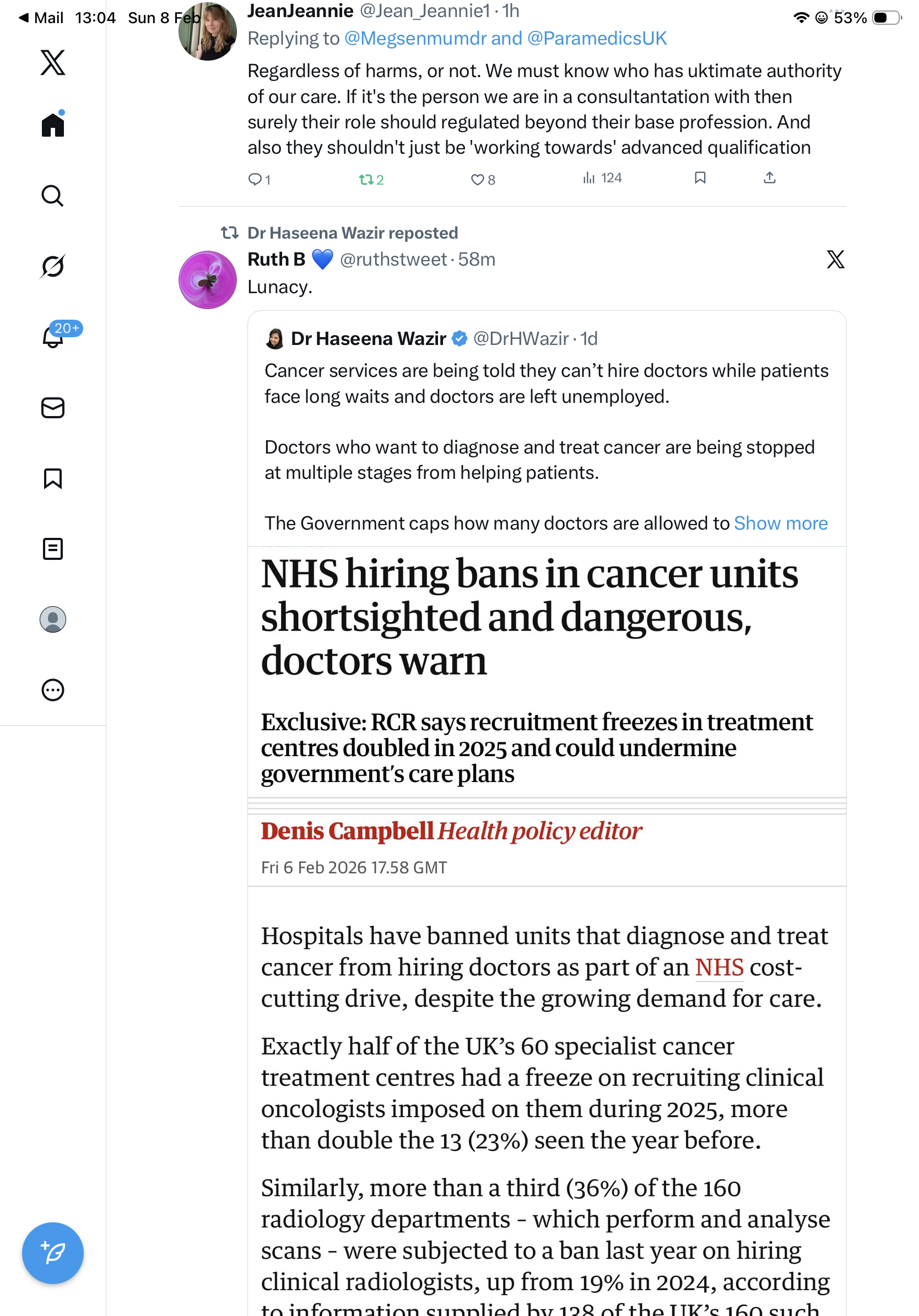Open Bookmarks in the sidebar
The width and height of the screenshot is (919, 1316).
[53, 478]
